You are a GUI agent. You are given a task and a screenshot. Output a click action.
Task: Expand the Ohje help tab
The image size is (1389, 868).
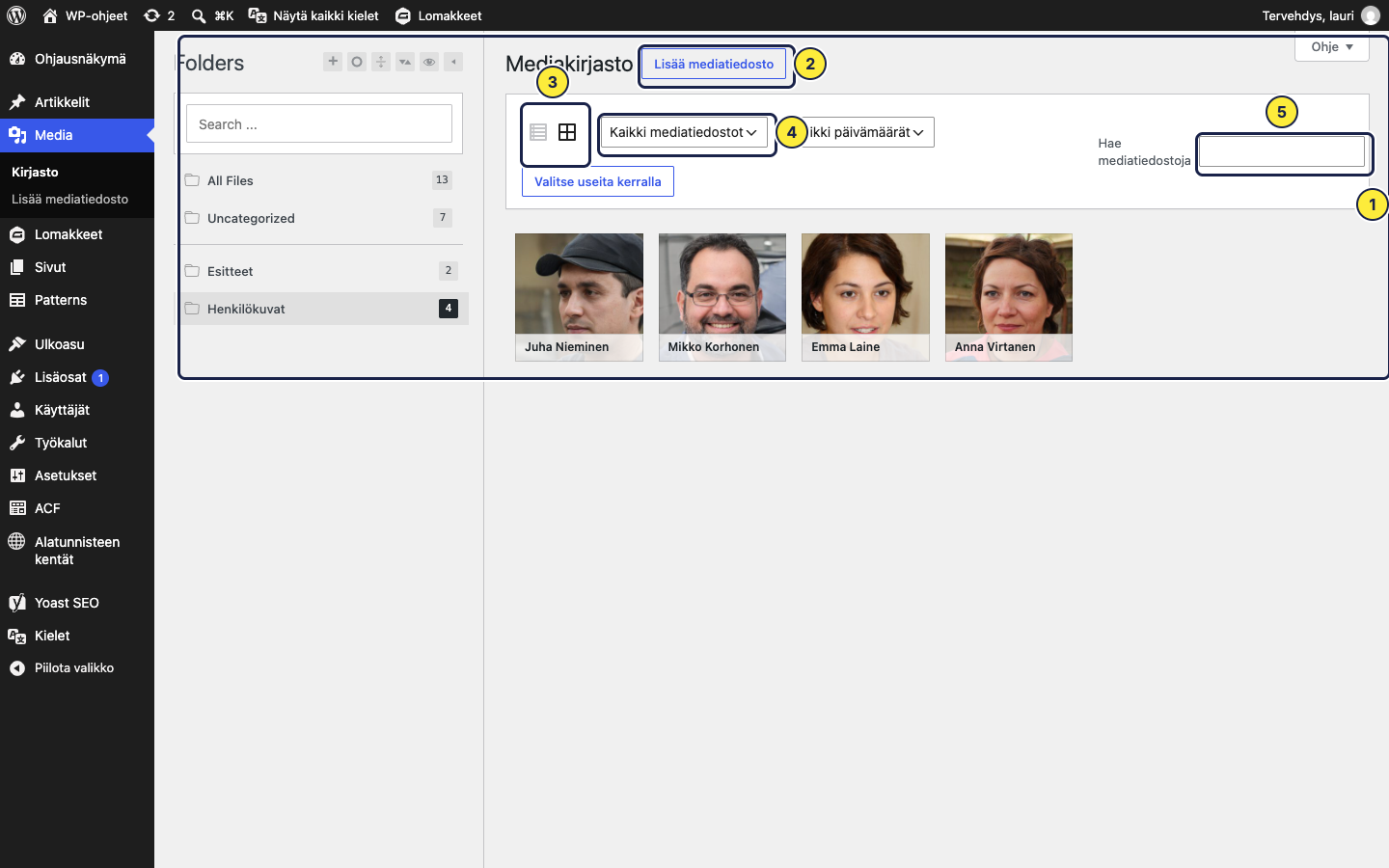pos(1332,47)
